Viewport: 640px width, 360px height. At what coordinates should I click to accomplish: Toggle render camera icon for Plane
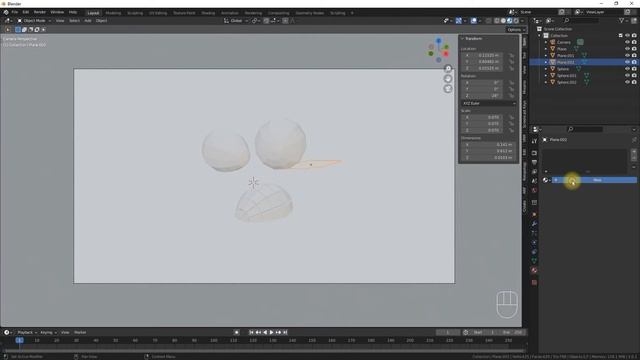(x=634, y=49)
